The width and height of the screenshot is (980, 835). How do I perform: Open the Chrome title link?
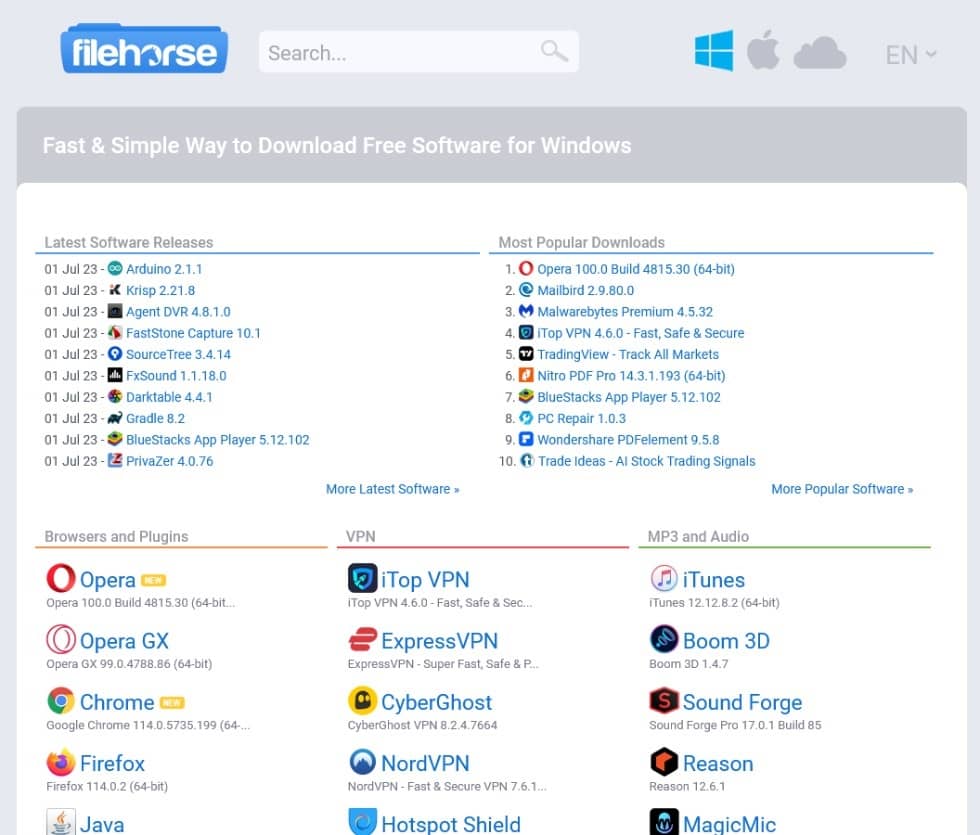coord(117,702)
